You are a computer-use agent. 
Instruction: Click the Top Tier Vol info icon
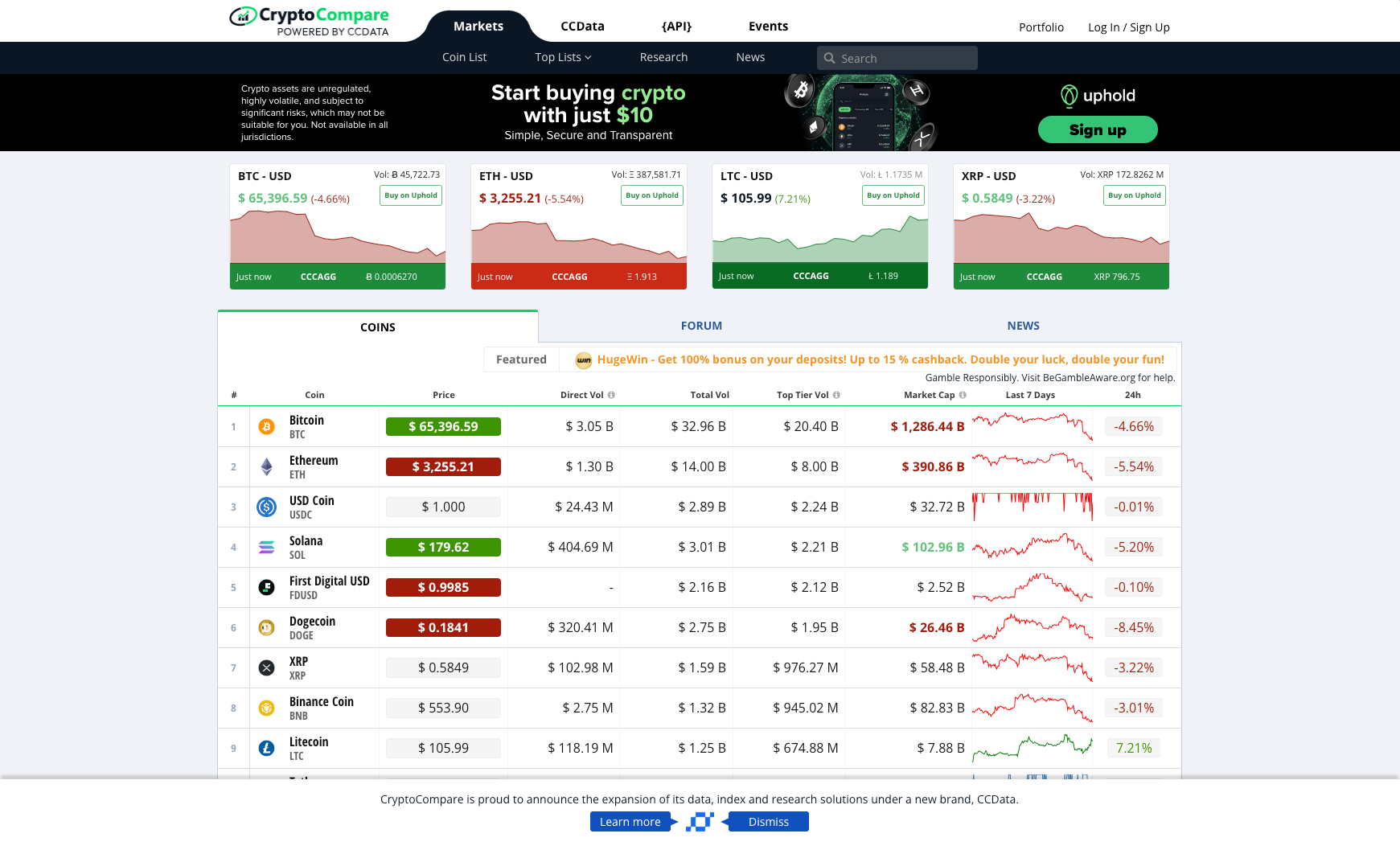[x=836, y=395]
